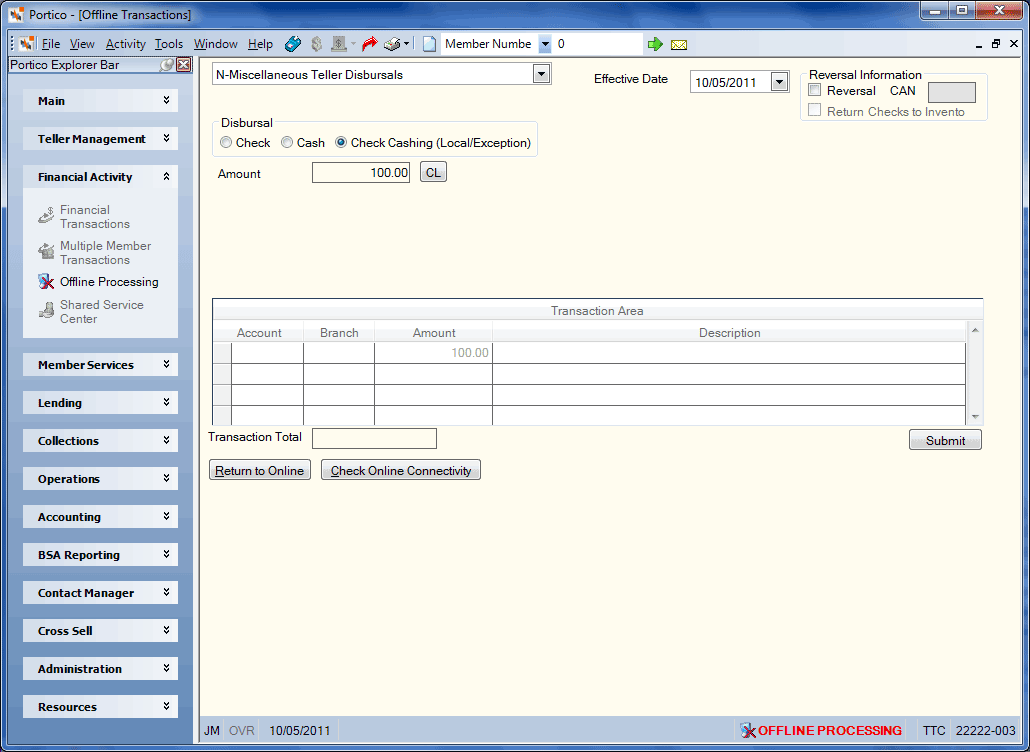Click the Branch column header

click(339, 332)
